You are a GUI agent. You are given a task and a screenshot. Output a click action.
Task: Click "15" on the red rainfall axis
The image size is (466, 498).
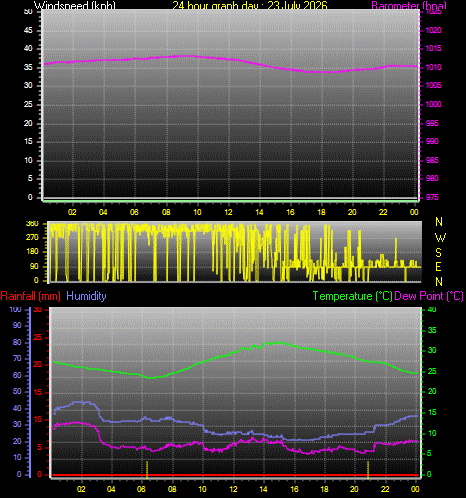click(38, 392)
